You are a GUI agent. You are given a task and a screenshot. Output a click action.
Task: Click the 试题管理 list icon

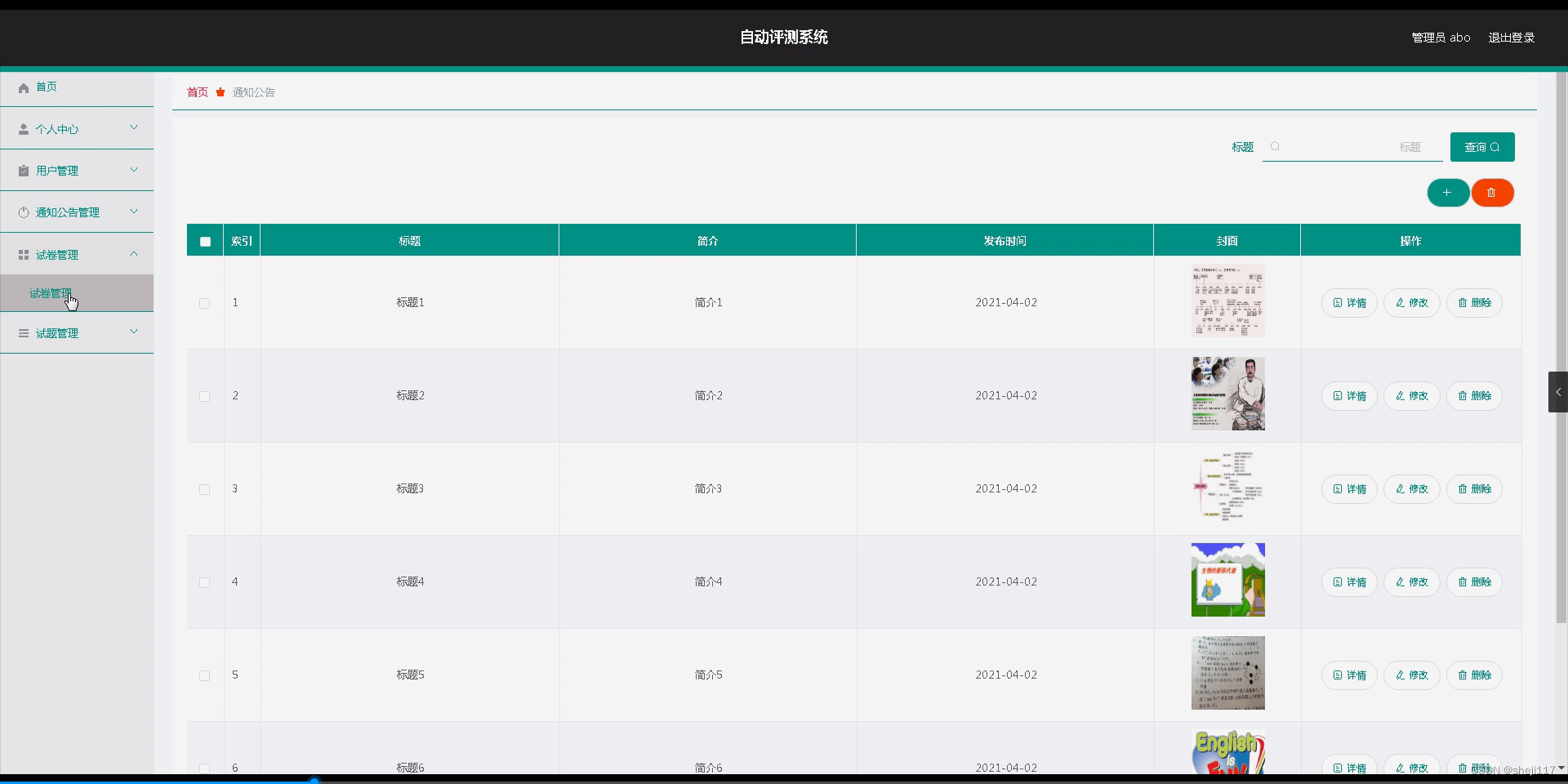tap(23, 332)
